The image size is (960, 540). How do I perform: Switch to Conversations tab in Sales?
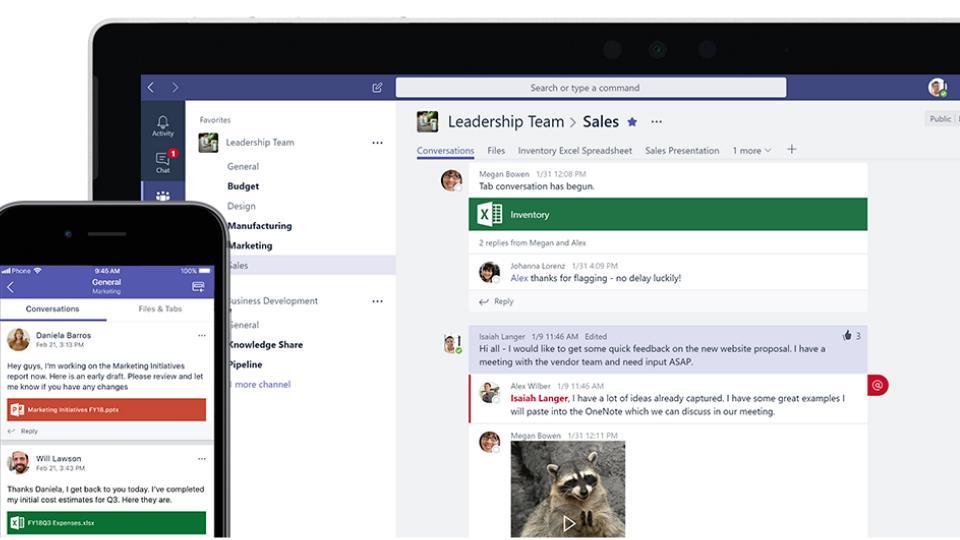click(x=445, y=151)
